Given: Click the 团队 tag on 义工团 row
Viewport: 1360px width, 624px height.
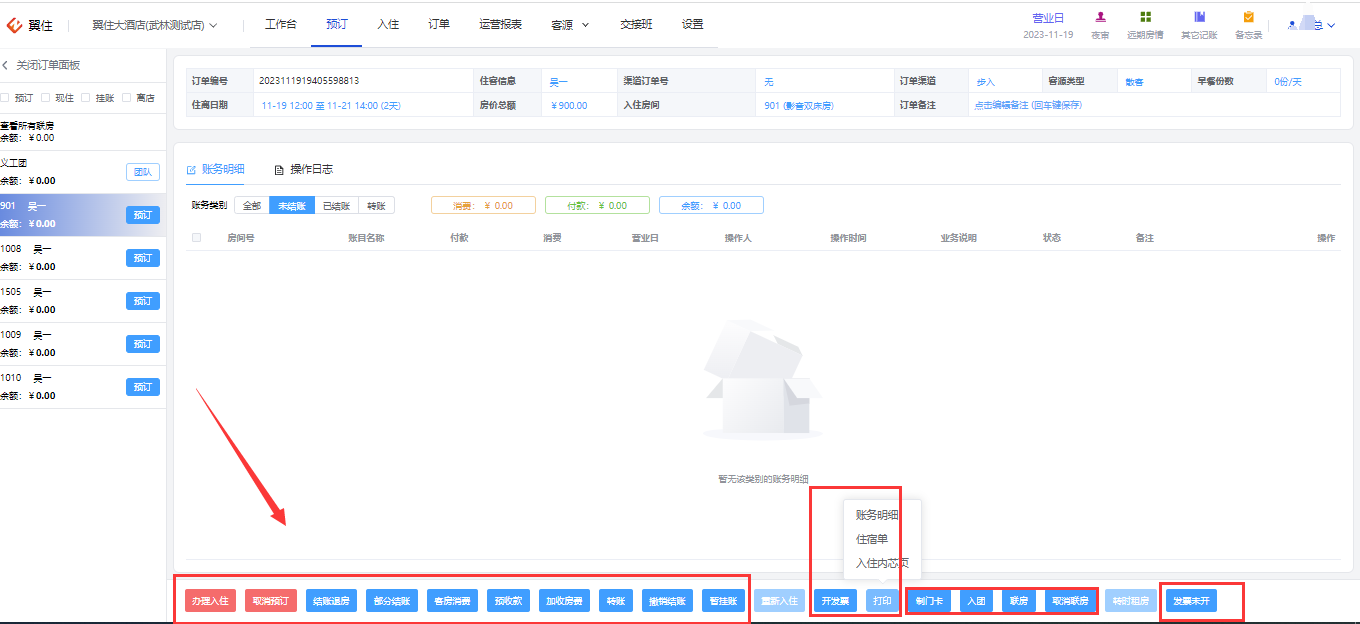Looking at the screenshot, I should 143,172.
